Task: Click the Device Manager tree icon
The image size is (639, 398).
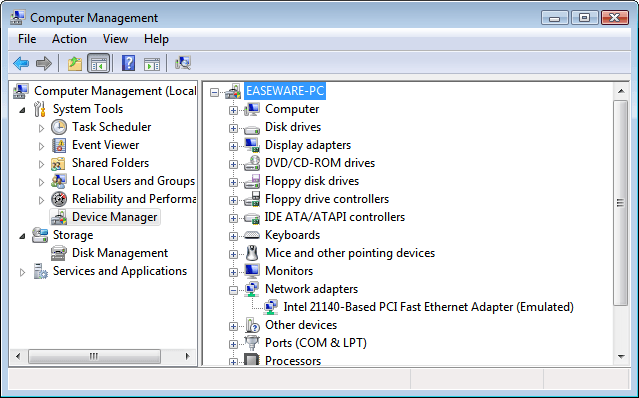Action: click(59, 217)
